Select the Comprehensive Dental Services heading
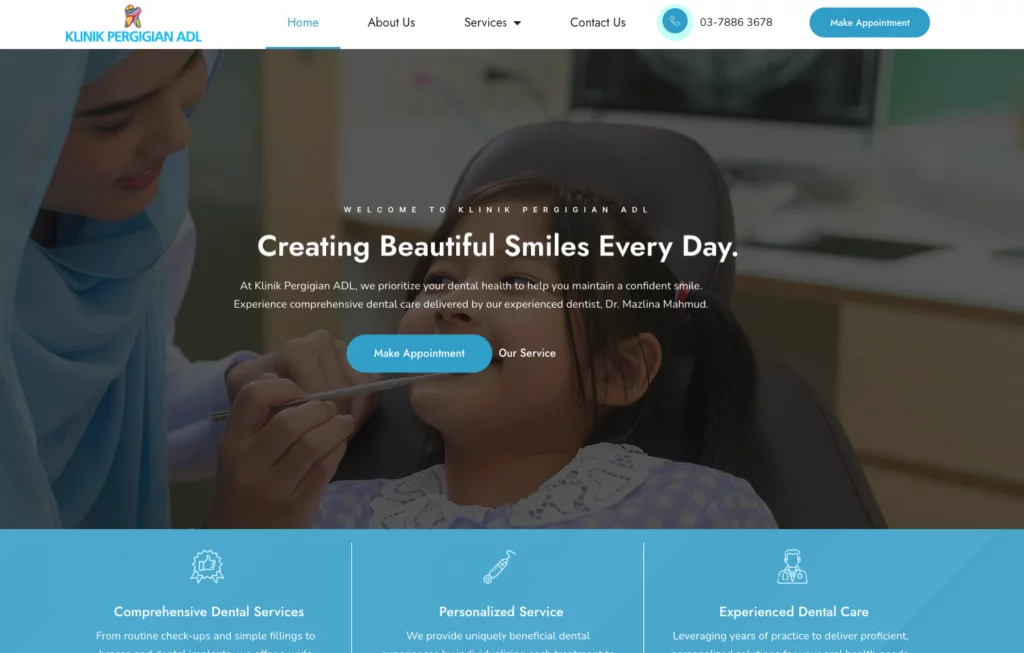The width and height of the screenshot is (1024, 653). (209, 612)
